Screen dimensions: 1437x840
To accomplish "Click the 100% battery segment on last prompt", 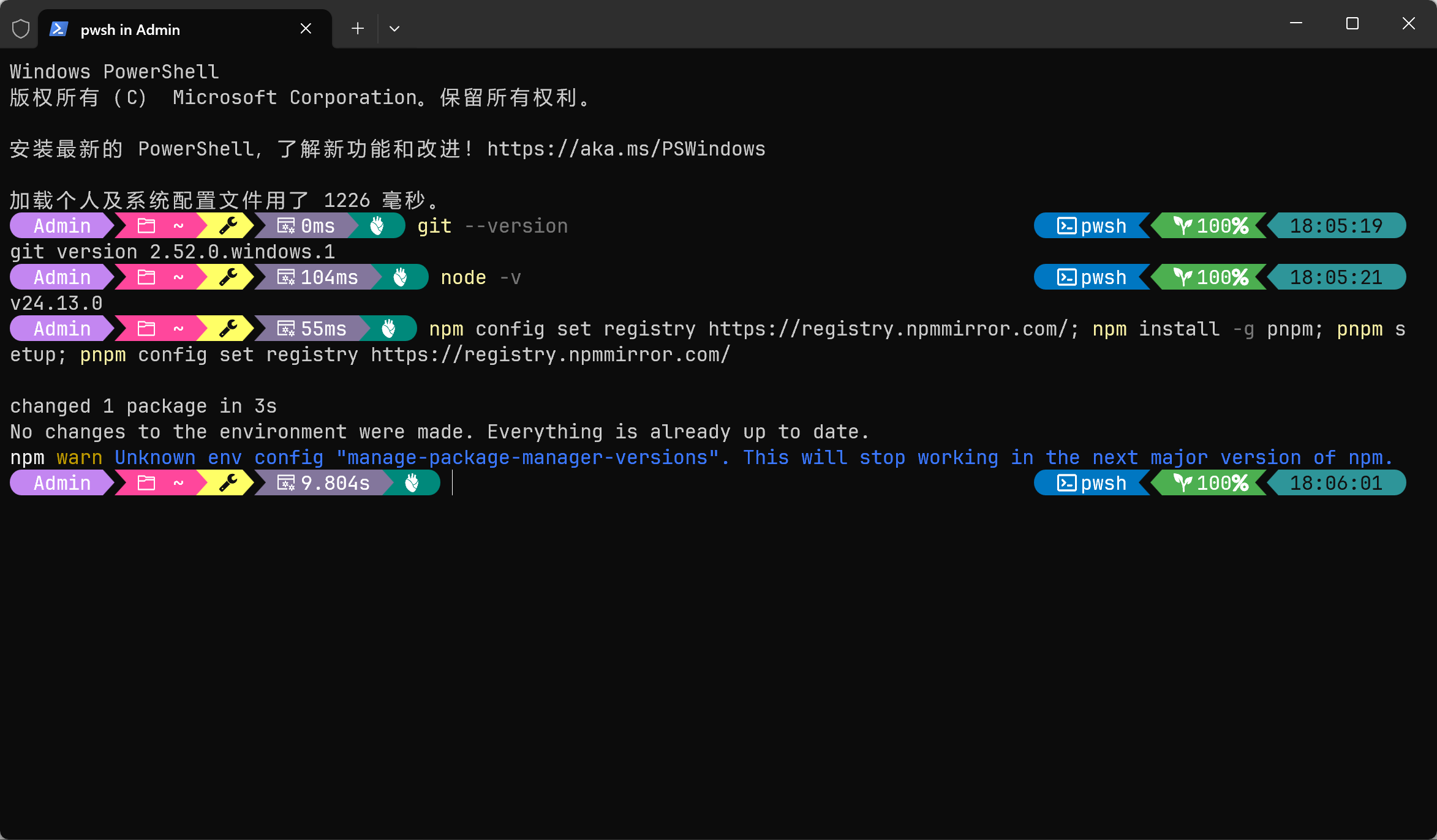I will [x=1210, y=483].
